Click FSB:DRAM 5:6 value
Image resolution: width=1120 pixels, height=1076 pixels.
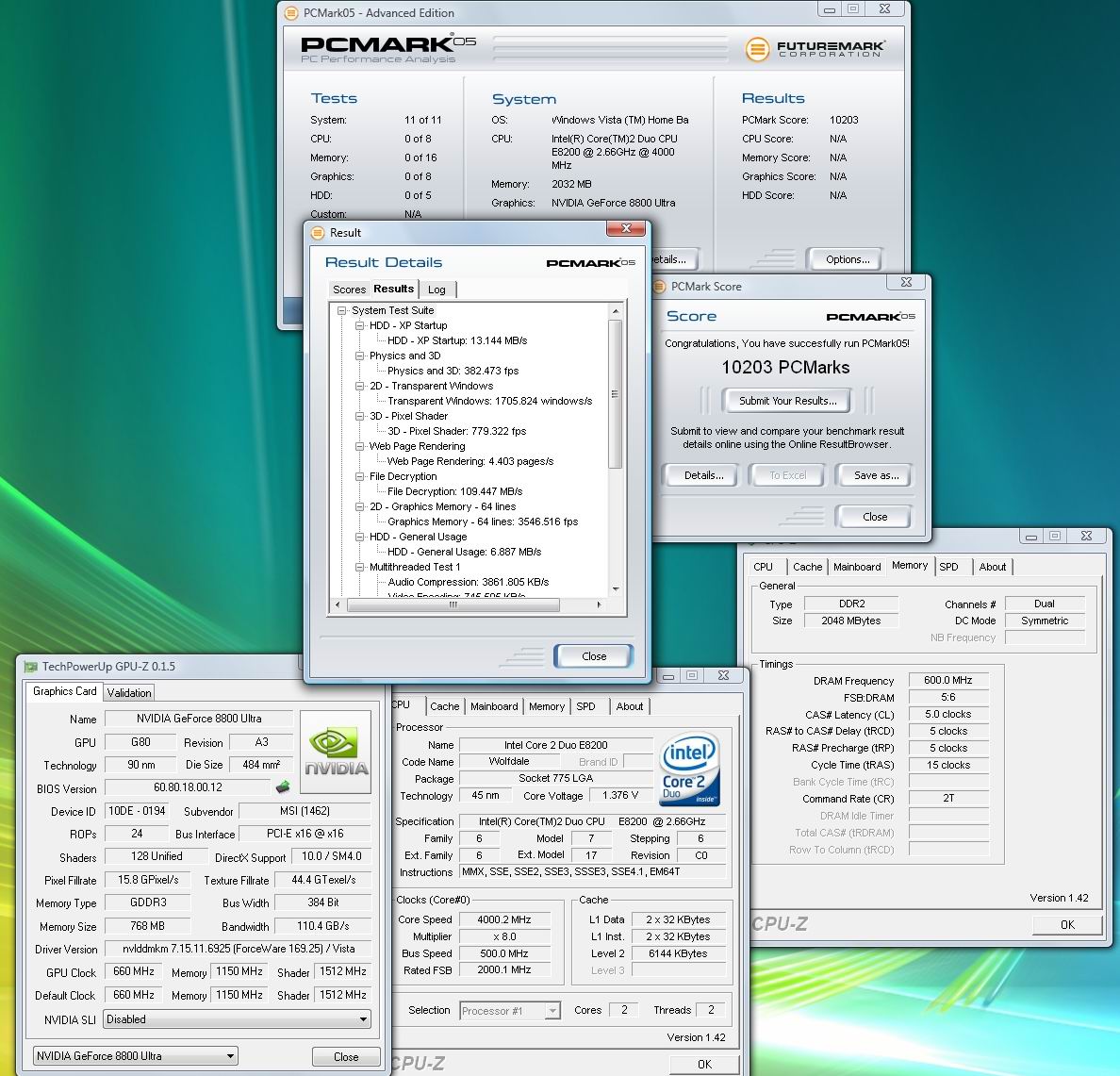point(947,697)
